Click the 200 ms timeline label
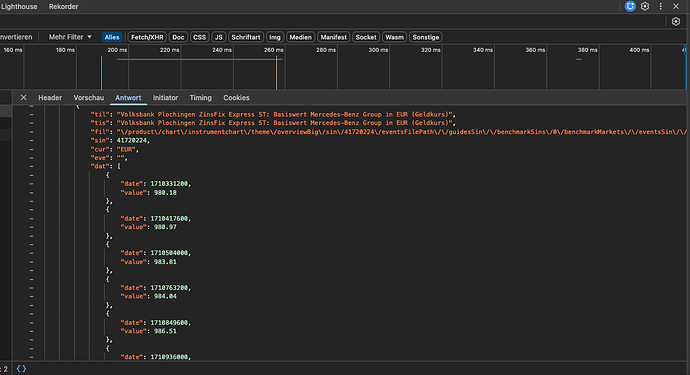The width and height of the screenshot is (690, 375). click(117, 50)
